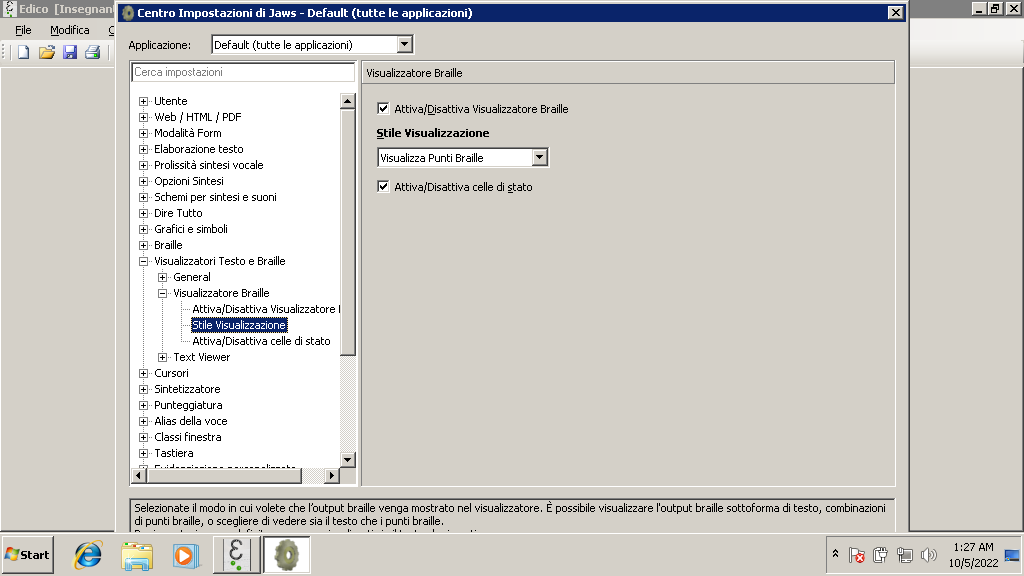The height and width of the screenshot is (576, 1024).
Task: Expand the Text Viewer subnode
Action: click(163, 357)
